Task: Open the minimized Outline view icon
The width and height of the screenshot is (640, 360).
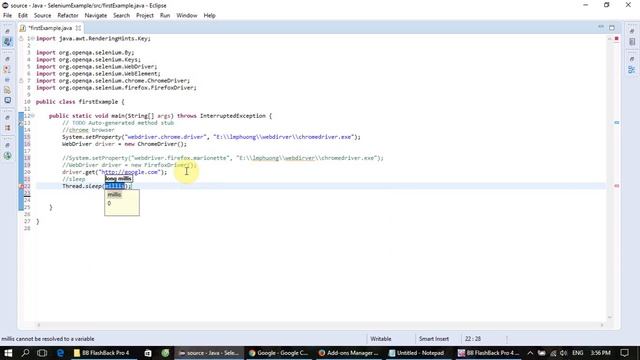Action: tap(632, 70)
